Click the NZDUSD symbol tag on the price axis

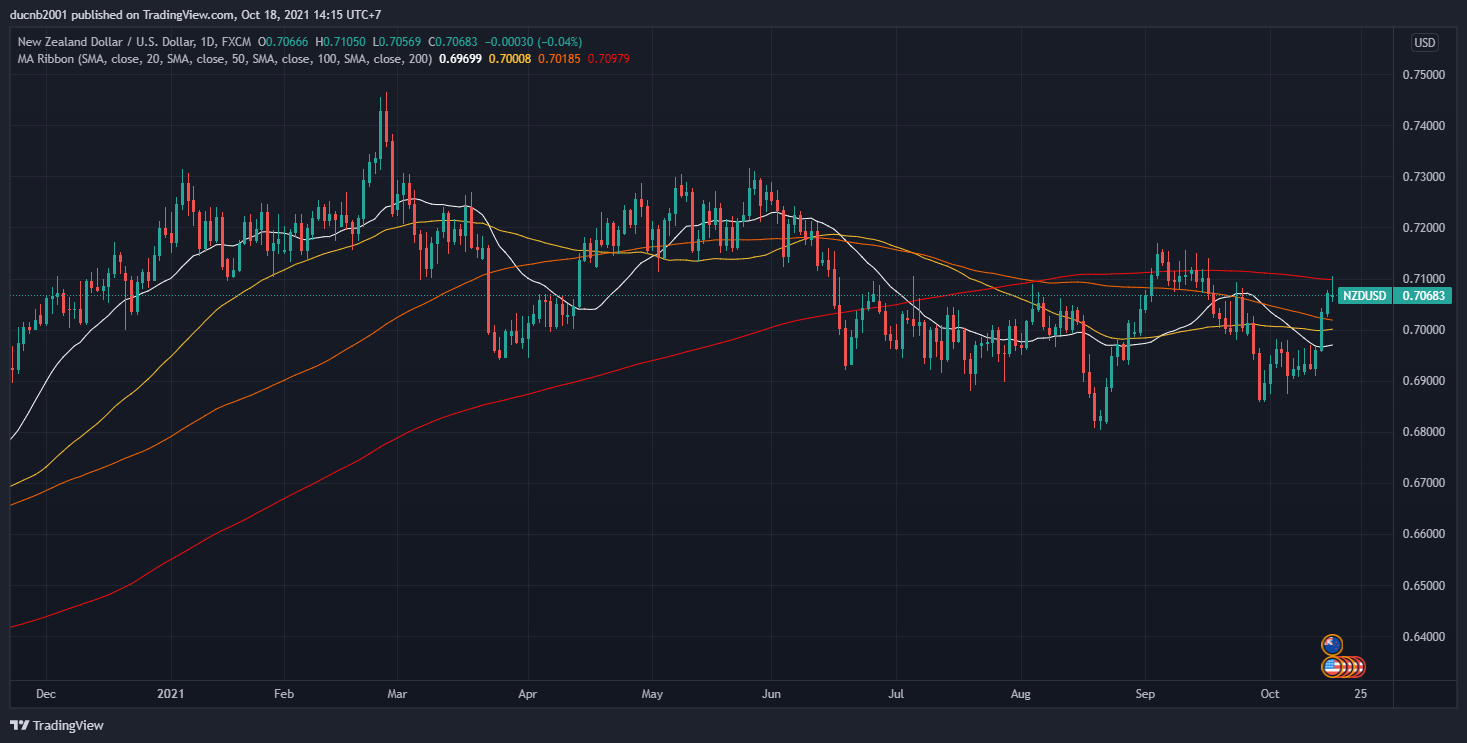1364,296
